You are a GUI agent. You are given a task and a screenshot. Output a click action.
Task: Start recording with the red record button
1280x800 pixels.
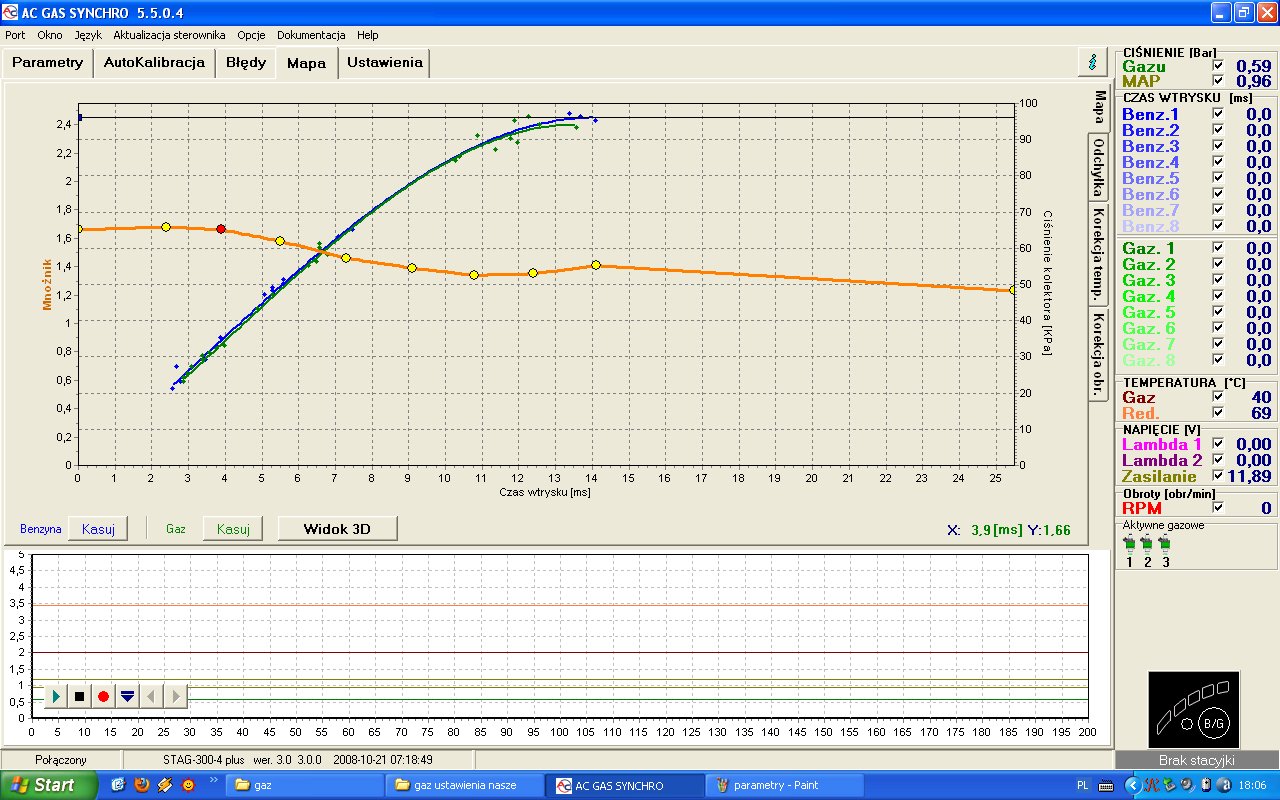tap(104, 696)
